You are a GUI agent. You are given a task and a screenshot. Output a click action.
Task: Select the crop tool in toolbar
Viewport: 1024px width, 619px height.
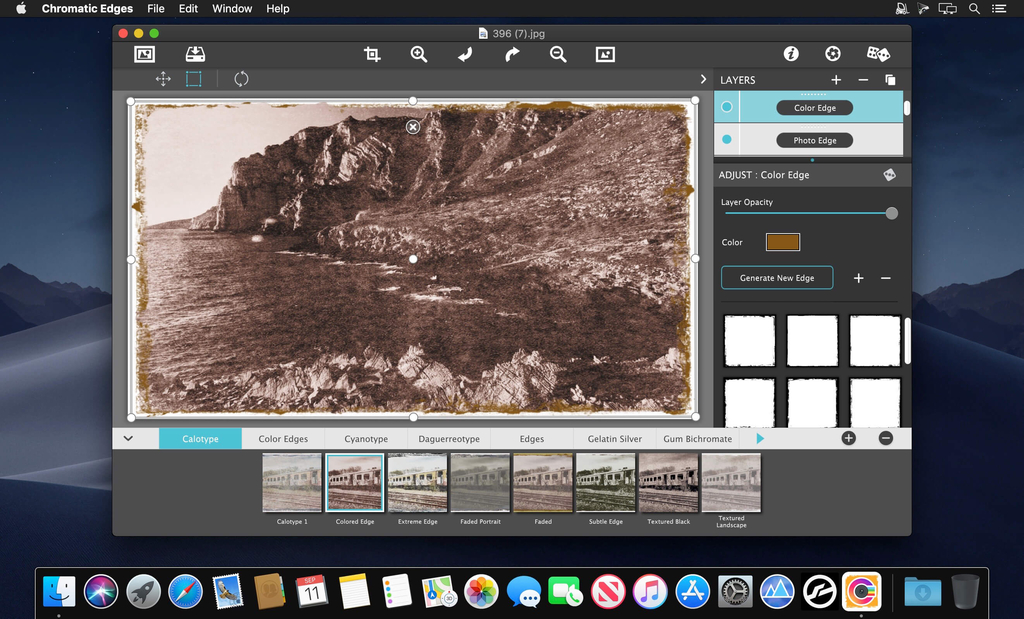pos(372,55)
